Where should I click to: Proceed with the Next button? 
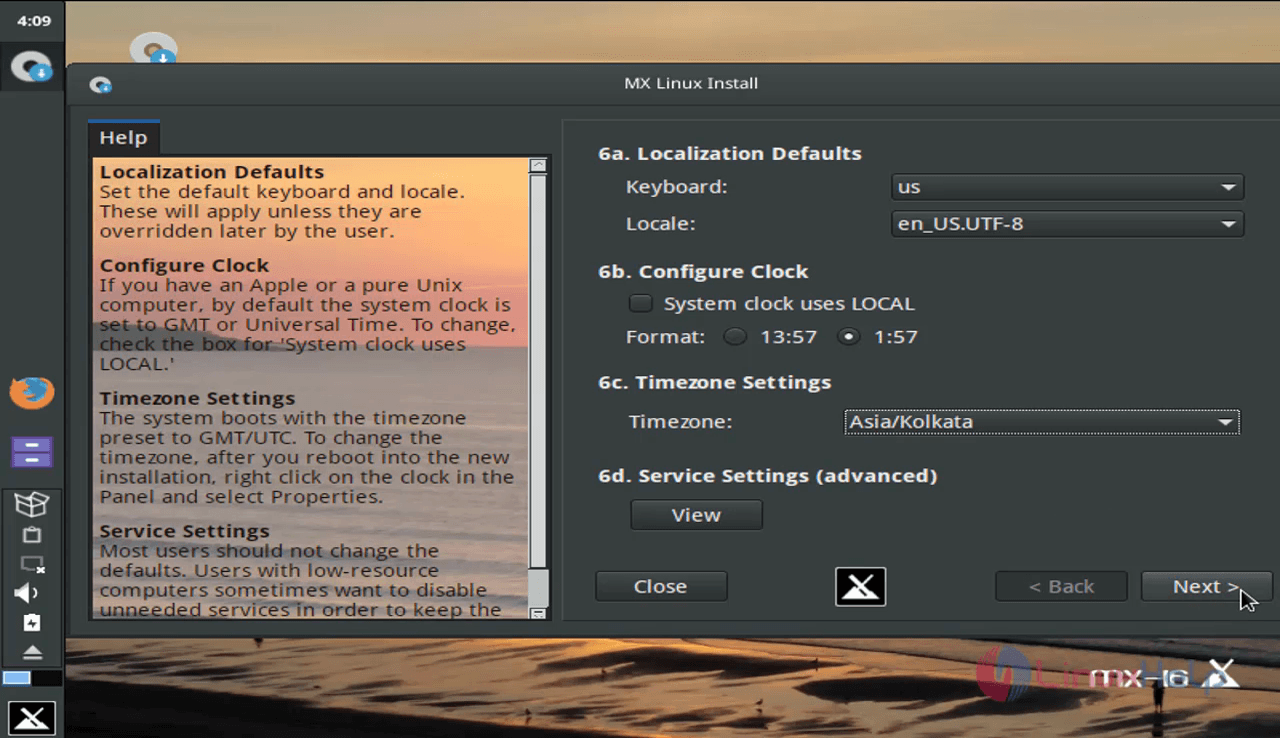point(1206,587)
